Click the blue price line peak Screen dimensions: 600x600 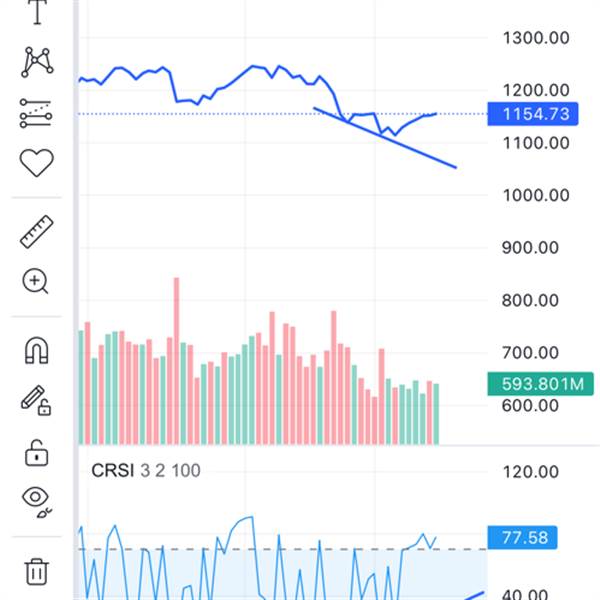253,67
